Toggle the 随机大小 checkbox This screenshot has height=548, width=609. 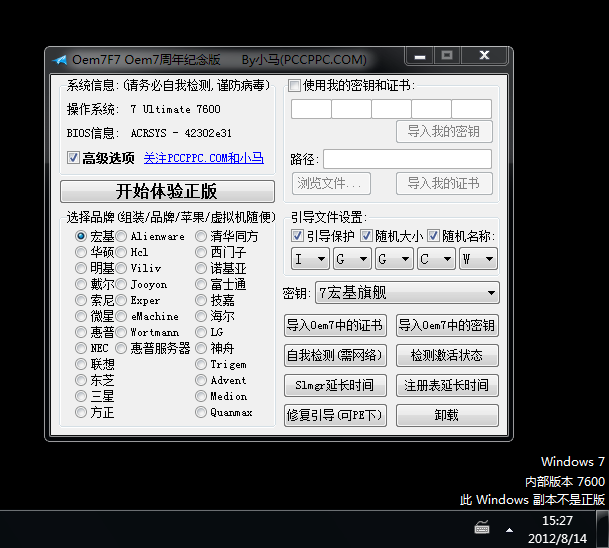coord(366,236)
